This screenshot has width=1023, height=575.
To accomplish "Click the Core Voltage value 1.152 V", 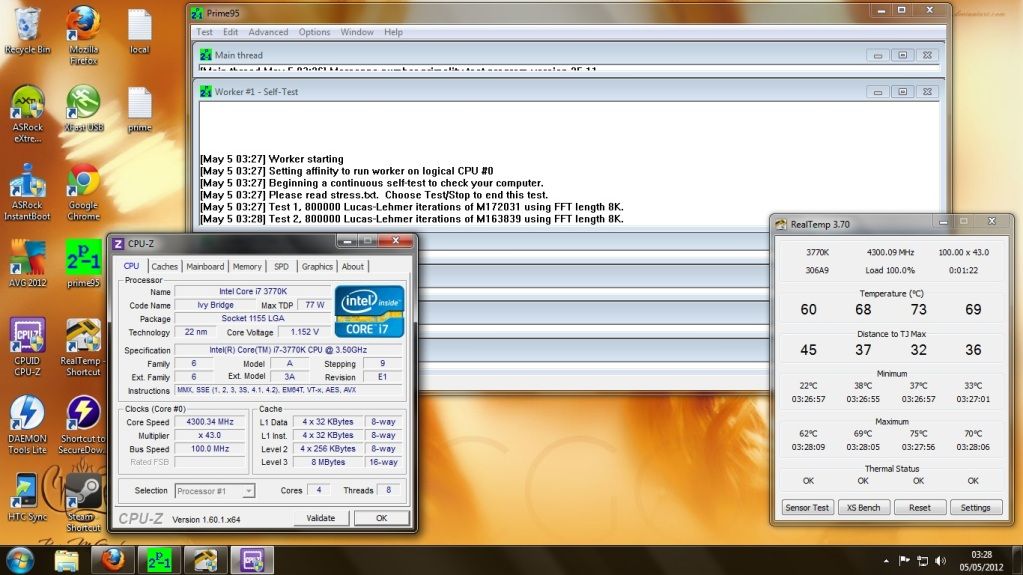I will [305, 332].
